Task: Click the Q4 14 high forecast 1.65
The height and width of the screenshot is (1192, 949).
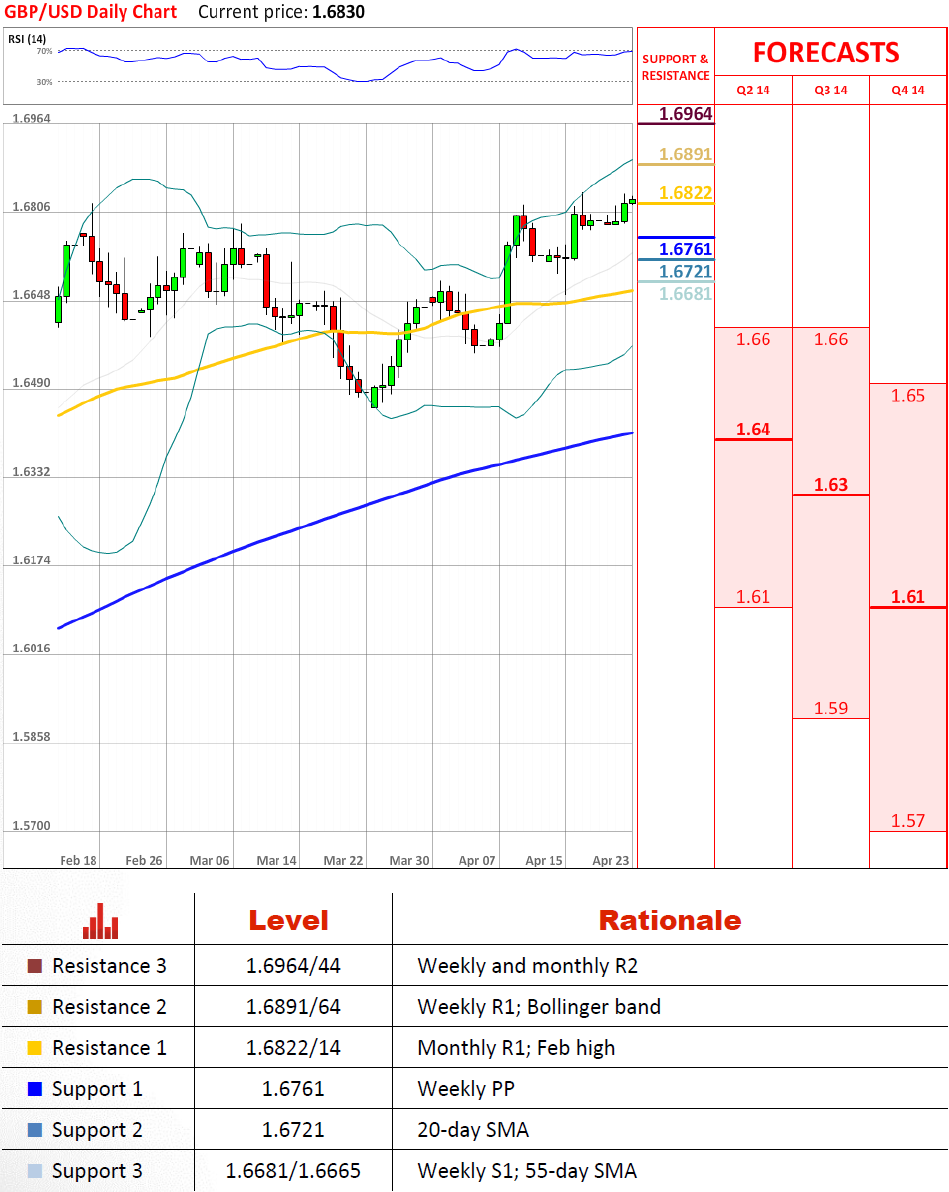Action: 908,396
